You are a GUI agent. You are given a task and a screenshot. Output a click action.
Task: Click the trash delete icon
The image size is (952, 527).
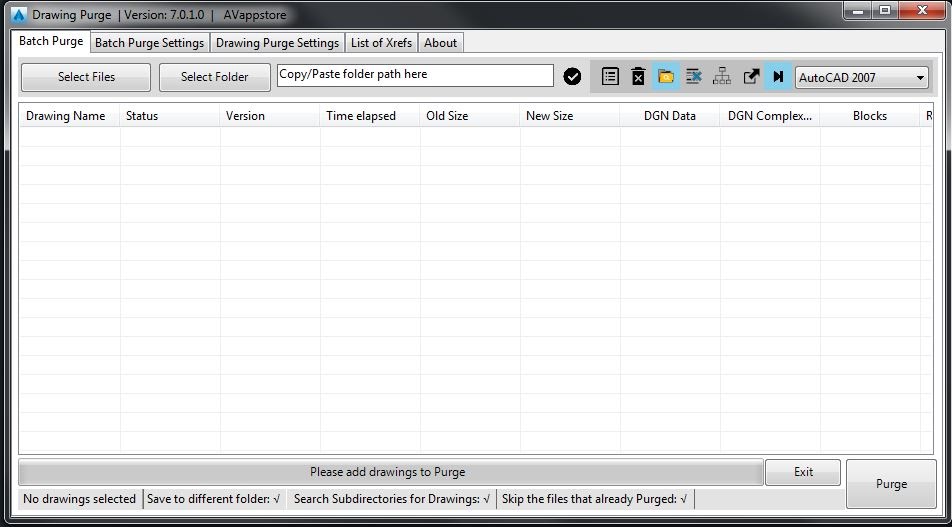click(x=638, y=76)
